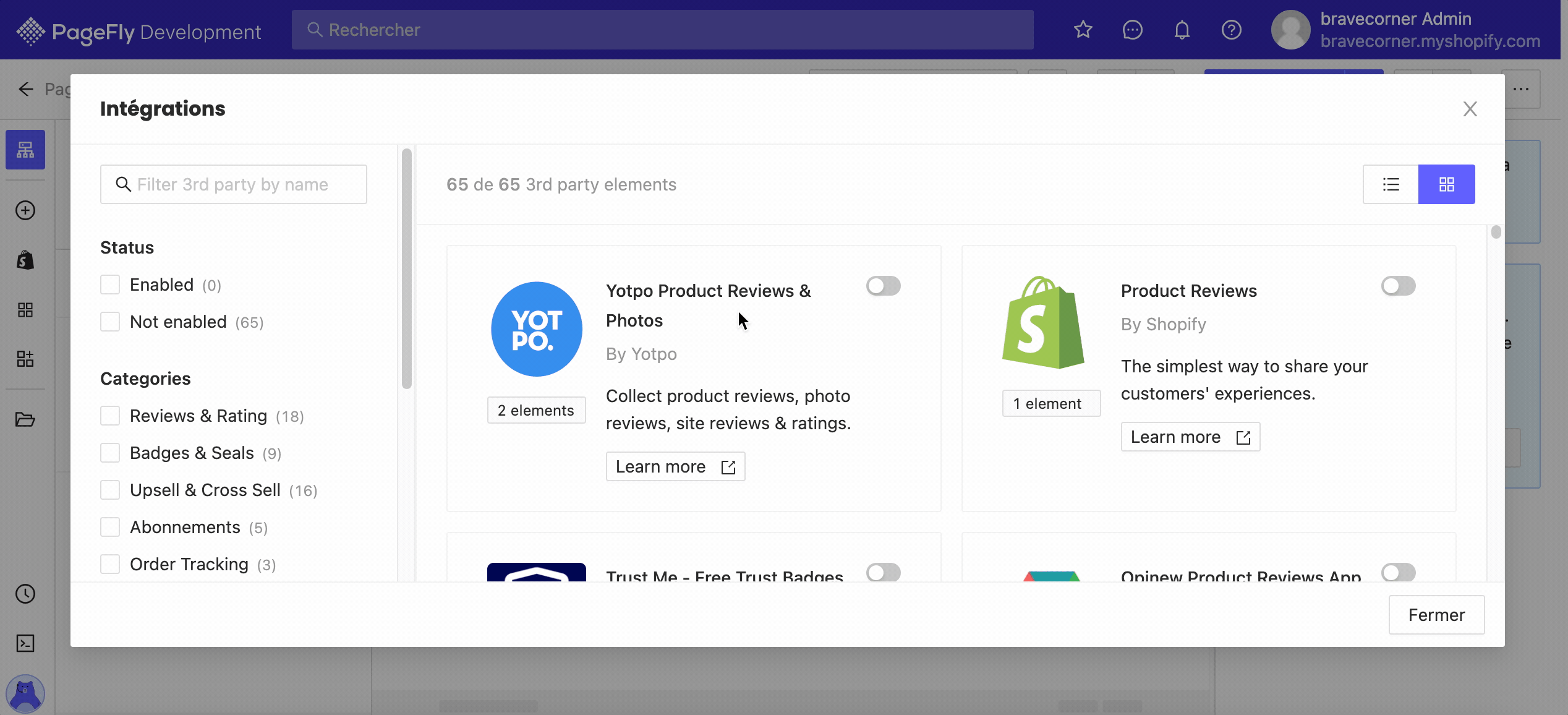1568x715 pixels.
Task: Click the Shopify bag logo thumbnail
Action: [x=1043, y=322]
